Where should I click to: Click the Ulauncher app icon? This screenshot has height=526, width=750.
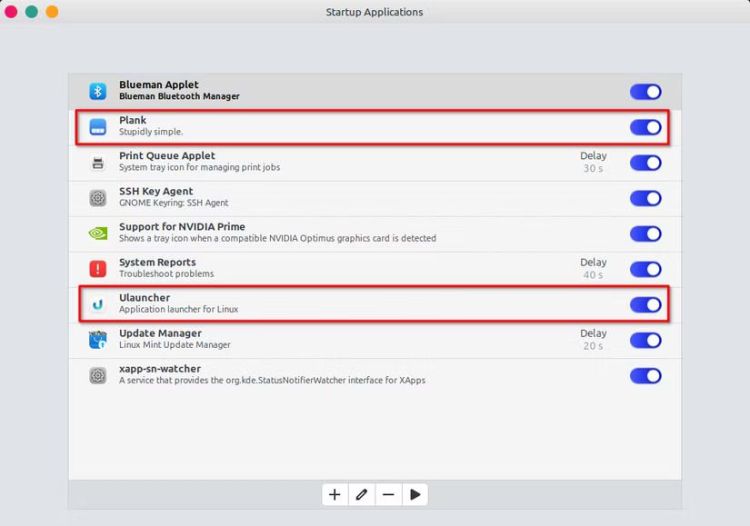coord(98,304)
